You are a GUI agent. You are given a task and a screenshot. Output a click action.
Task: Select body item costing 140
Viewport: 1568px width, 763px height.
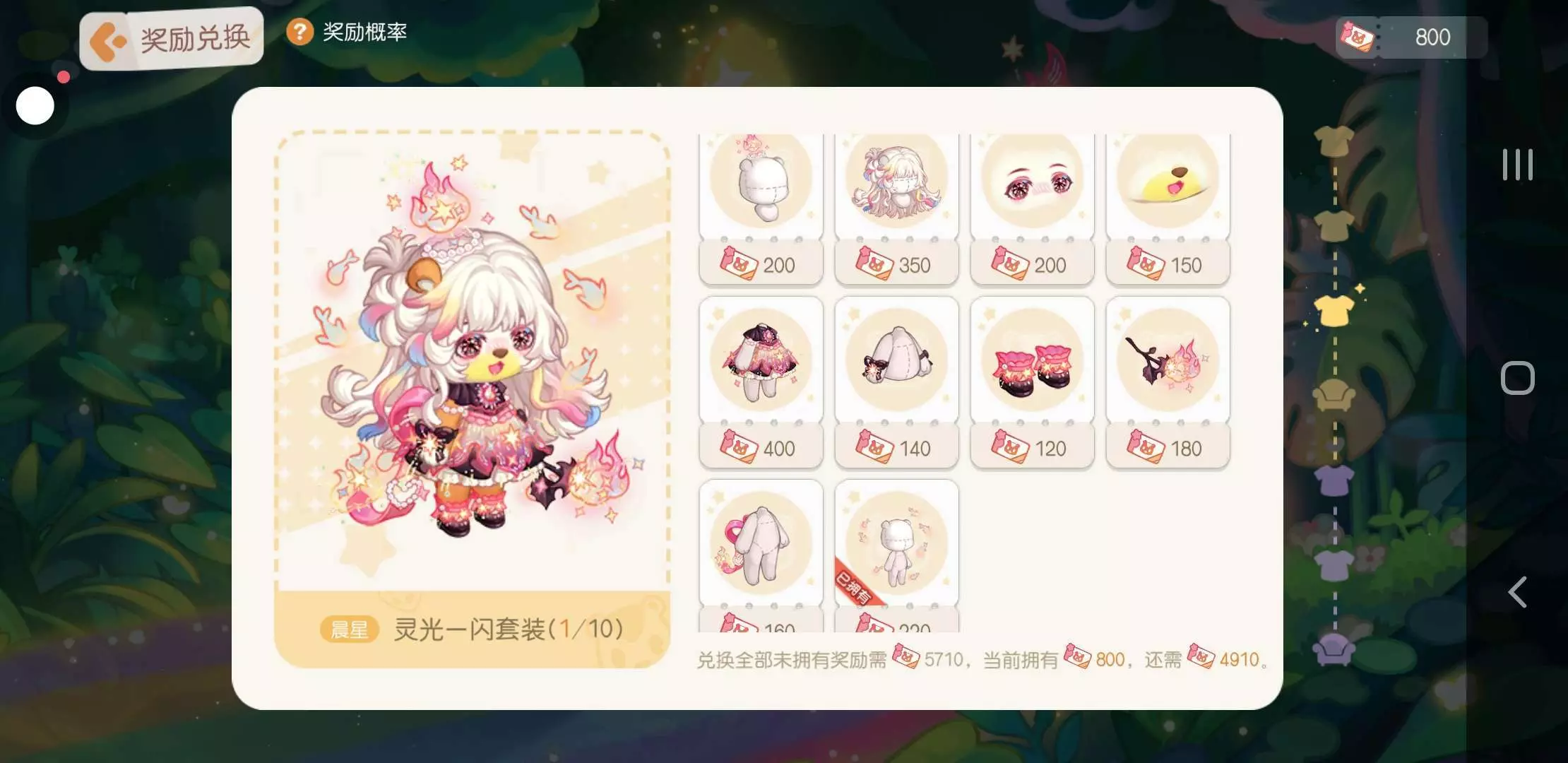pos(896,382)
